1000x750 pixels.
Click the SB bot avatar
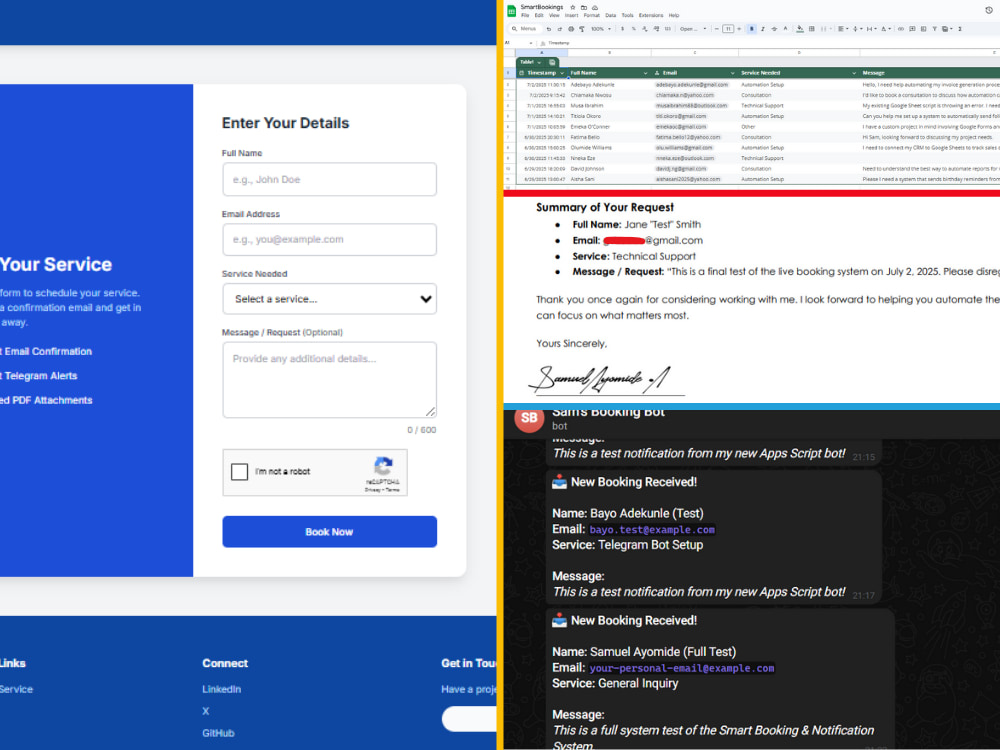coord(529,418)
